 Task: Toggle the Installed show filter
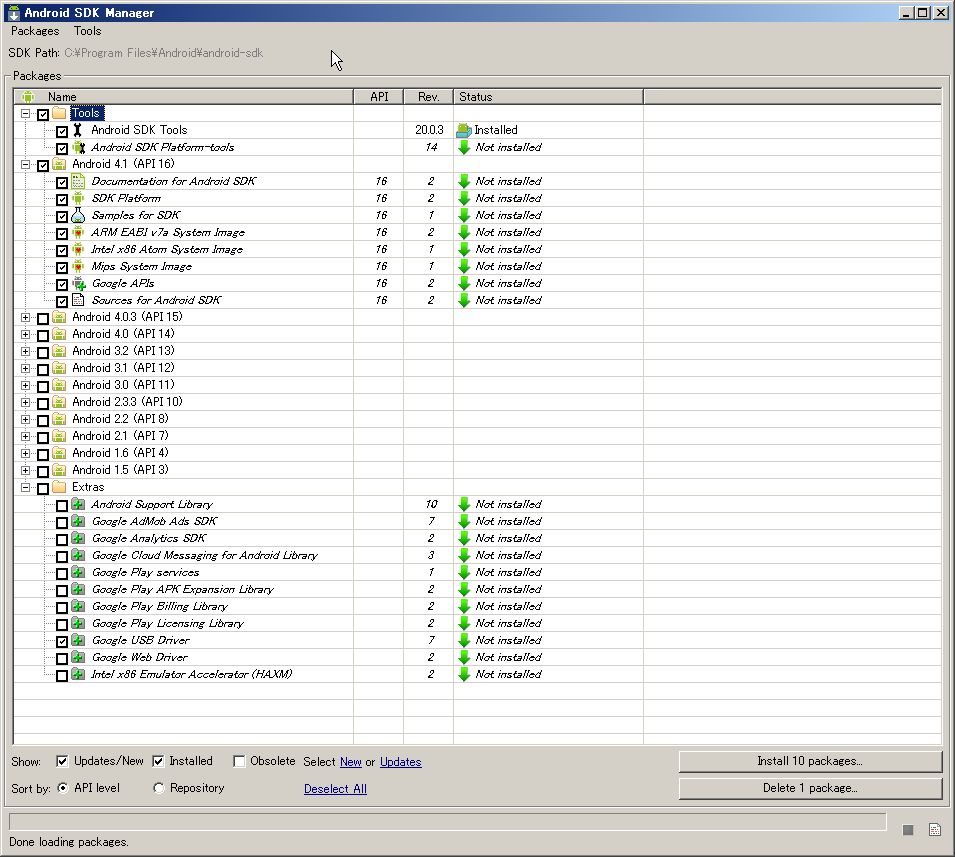[x=158, y=761]
